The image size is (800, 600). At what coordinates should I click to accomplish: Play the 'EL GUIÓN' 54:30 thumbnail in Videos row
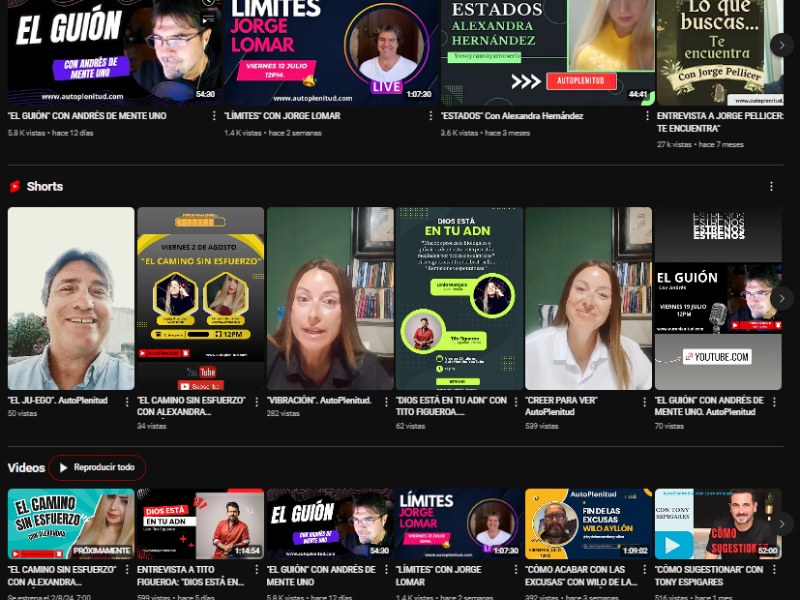point(330,524)
